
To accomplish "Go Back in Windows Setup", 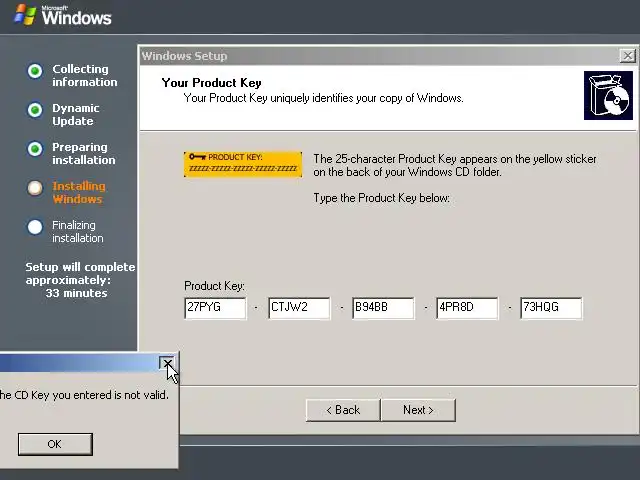I will point(343,410).
